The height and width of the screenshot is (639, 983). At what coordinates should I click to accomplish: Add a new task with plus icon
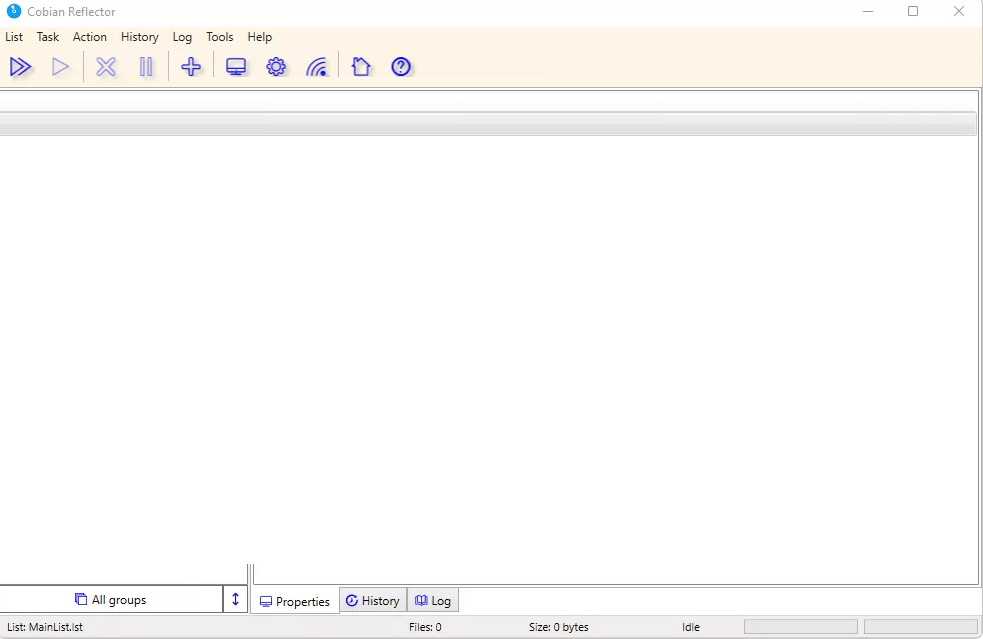click(x=191, y=67)
